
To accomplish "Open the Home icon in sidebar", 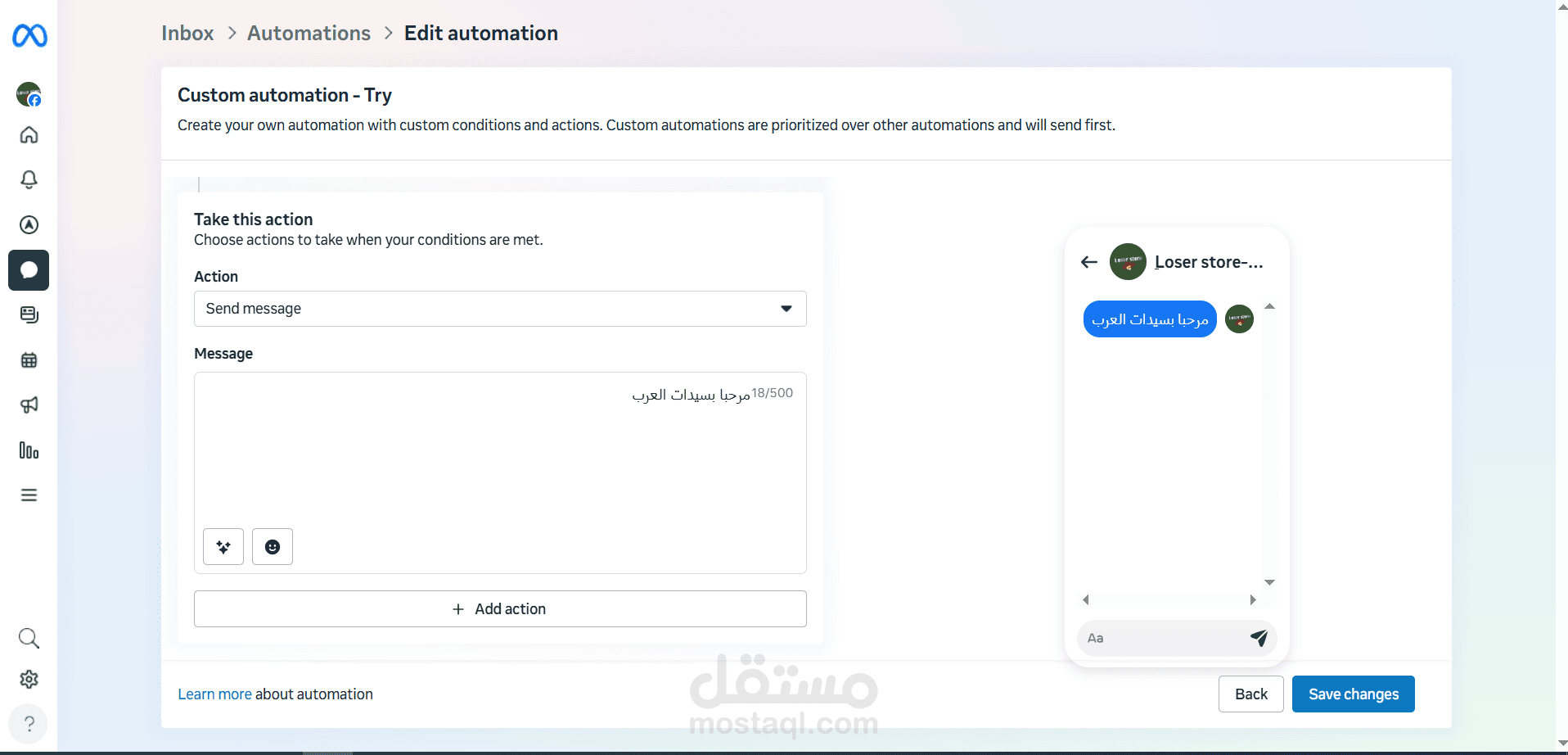I will point(29,134).
